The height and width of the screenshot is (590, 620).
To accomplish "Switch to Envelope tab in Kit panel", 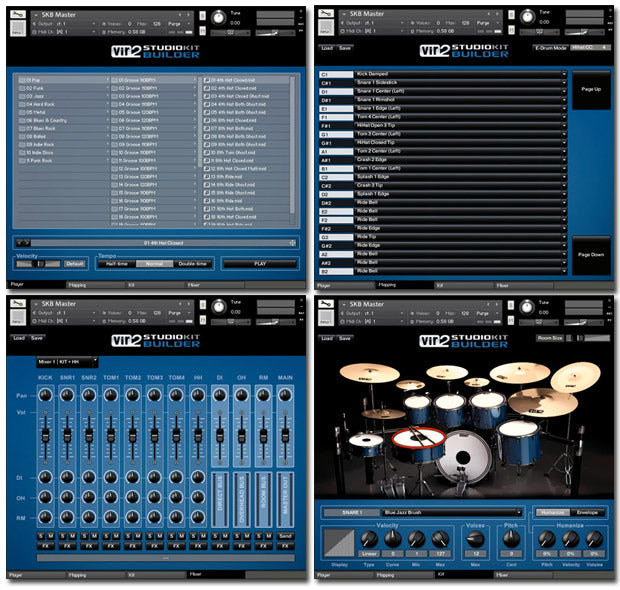I will pos(587,512).
